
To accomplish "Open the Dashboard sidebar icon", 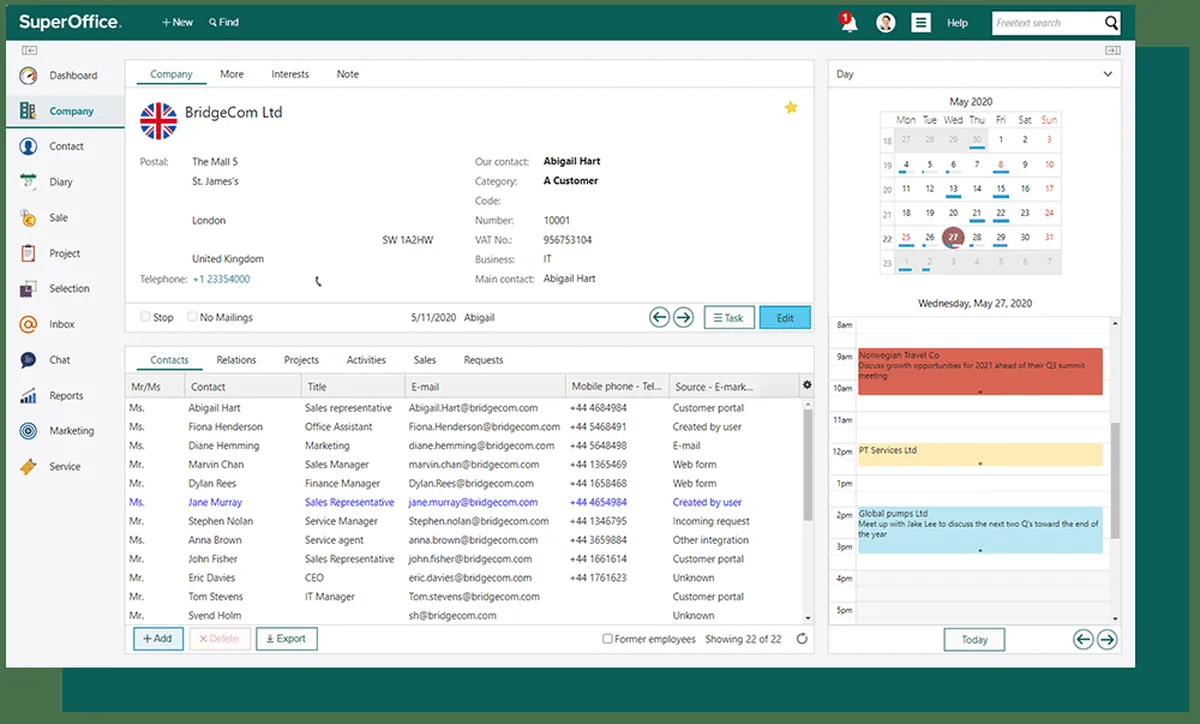I will pyautogui.click(x=29, y=76).
